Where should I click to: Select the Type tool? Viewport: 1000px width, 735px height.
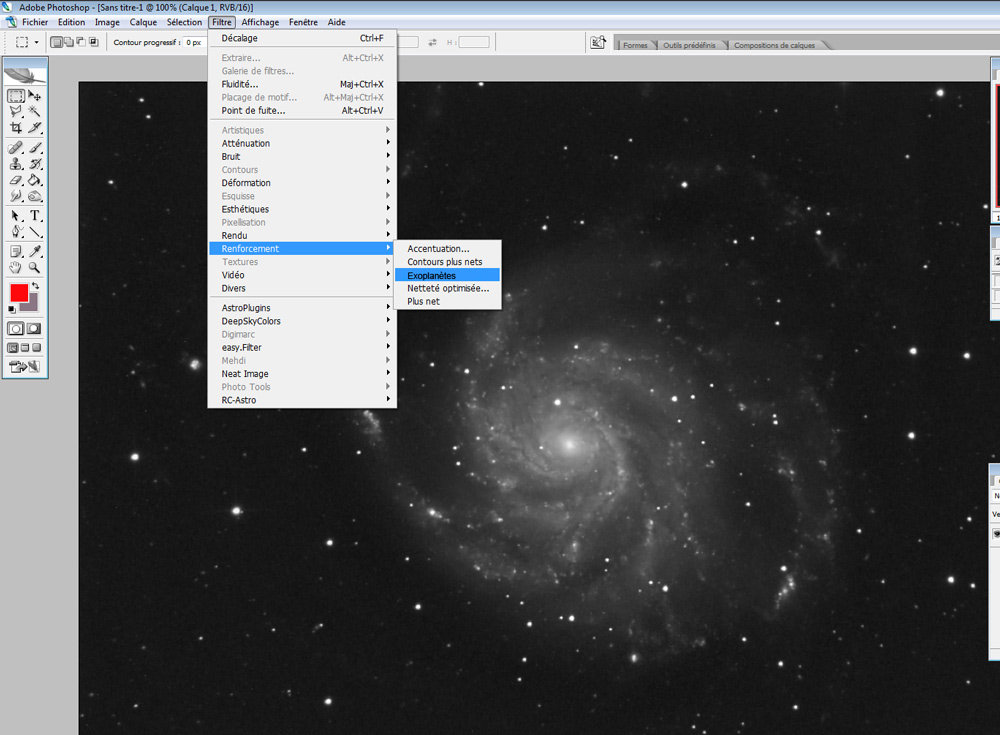pyautogui.click(x=35, y=216)
